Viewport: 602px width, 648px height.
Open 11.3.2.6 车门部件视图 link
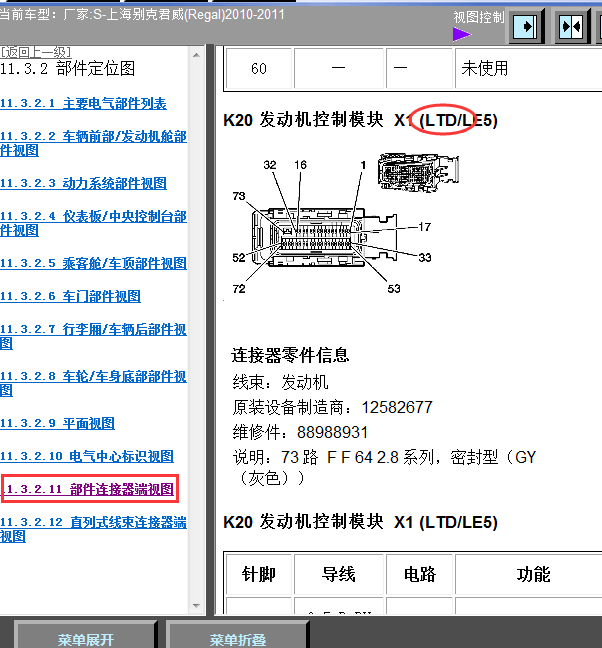pyautogui.click(x=70, y=296)
